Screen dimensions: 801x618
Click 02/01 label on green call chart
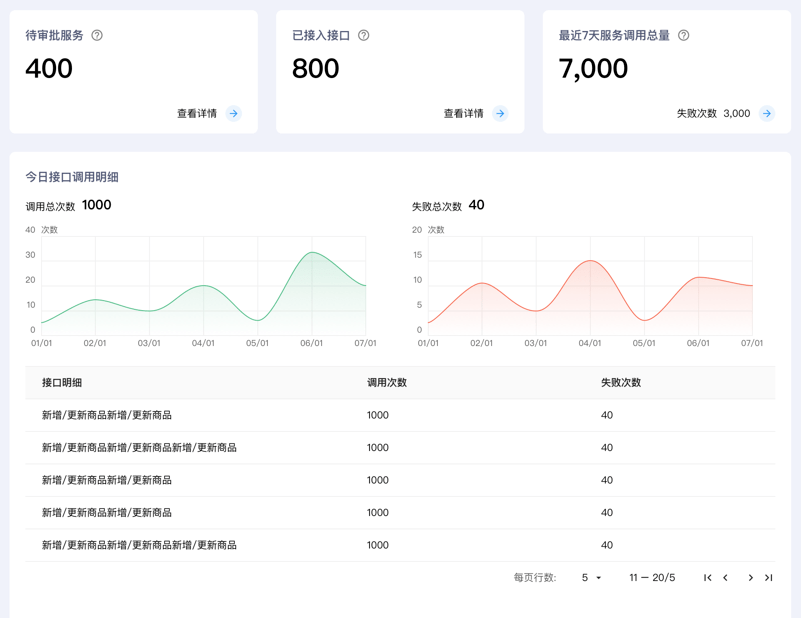95,343
